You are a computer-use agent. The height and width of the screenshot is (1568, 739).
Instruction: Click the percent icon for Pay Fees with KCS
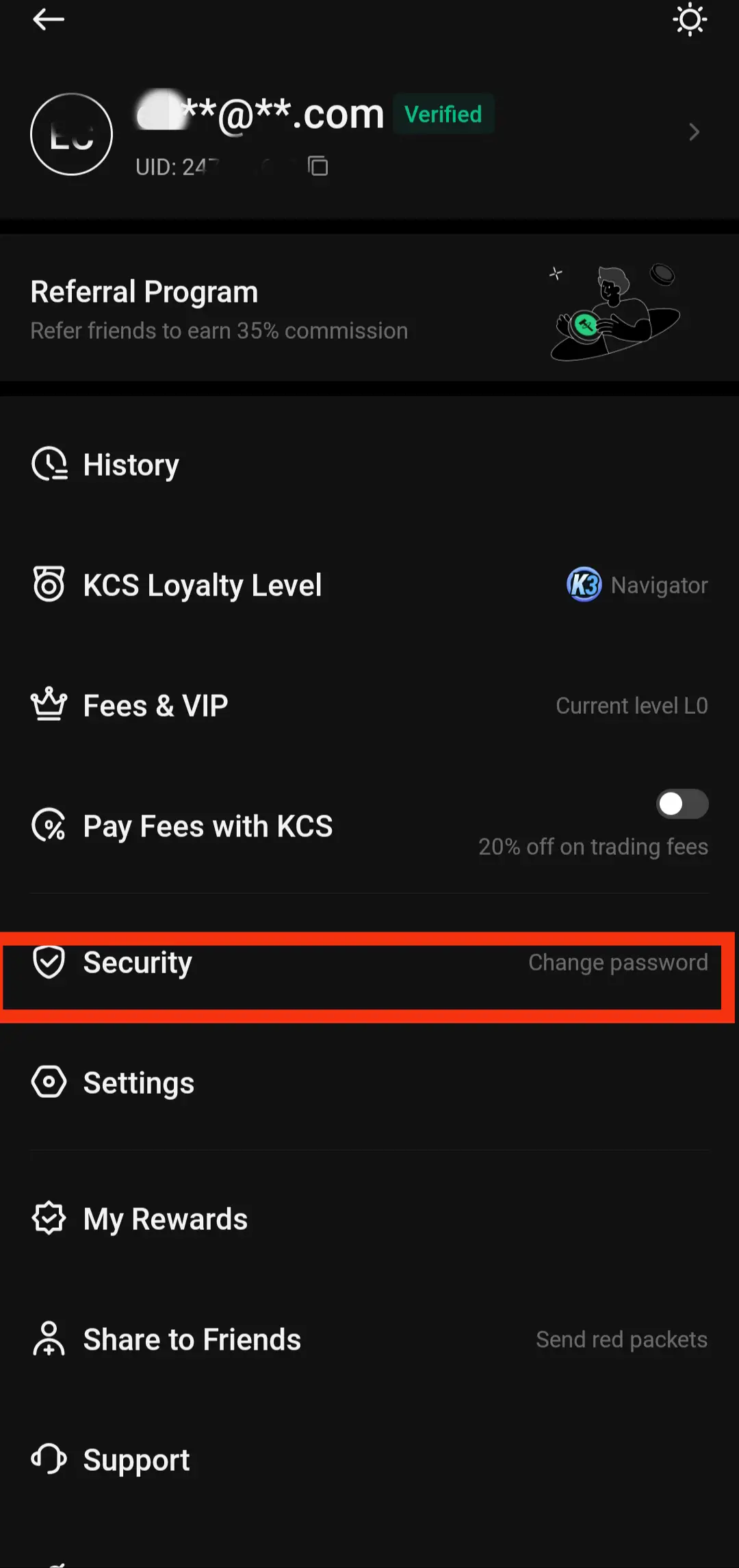point(49,825)
